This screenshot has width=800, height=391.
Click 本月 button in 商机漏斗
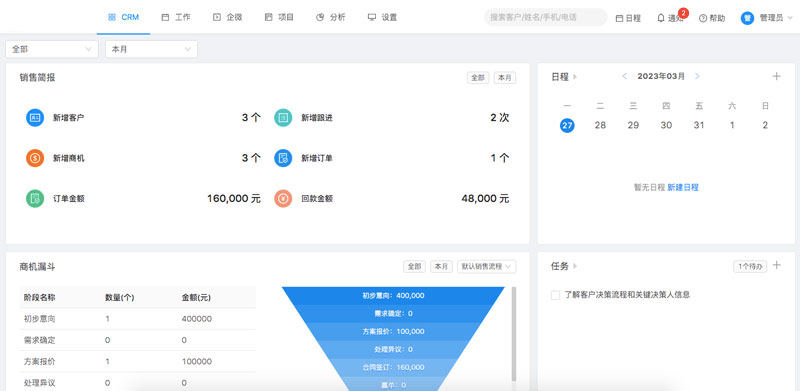click(x=441, y=266)
